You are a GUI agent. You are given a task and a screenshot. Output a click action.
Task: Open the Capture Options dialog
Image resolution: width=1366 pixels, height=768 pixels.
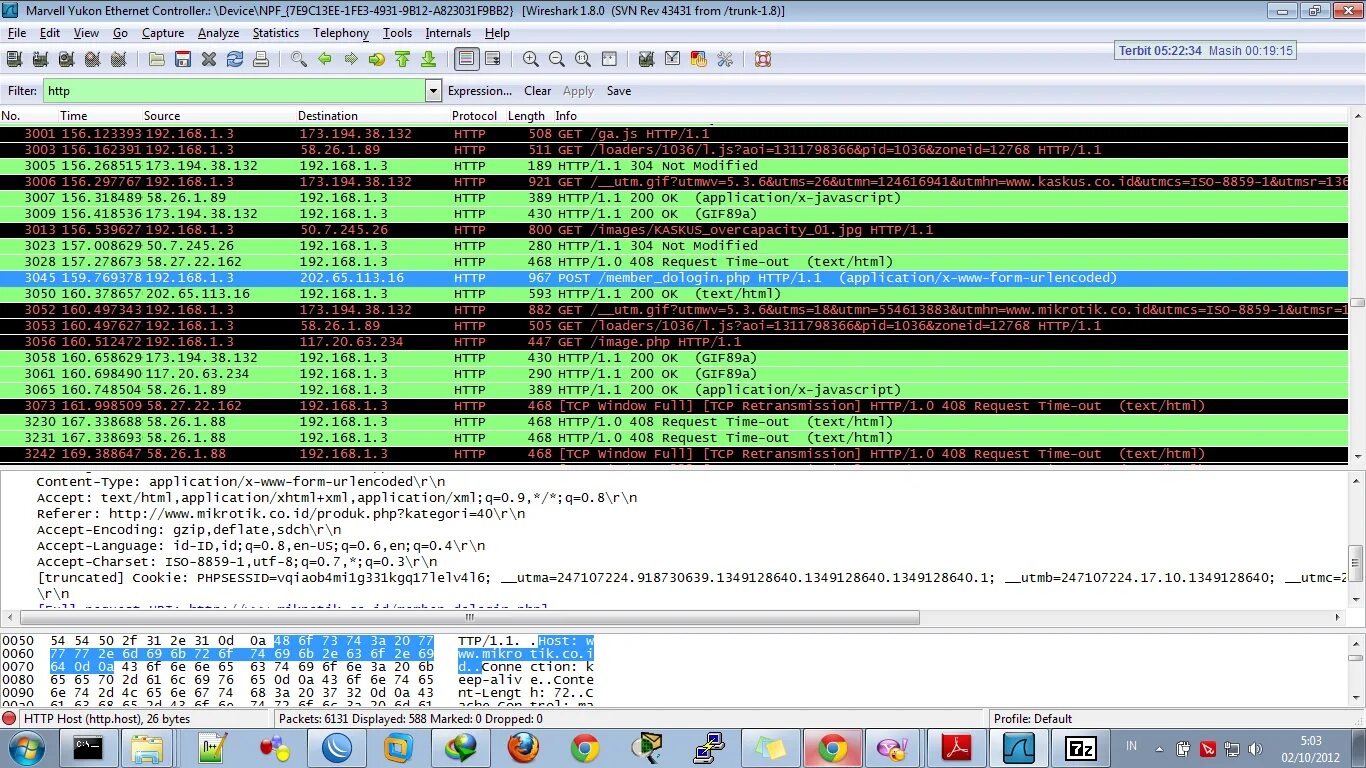[40, 59]
